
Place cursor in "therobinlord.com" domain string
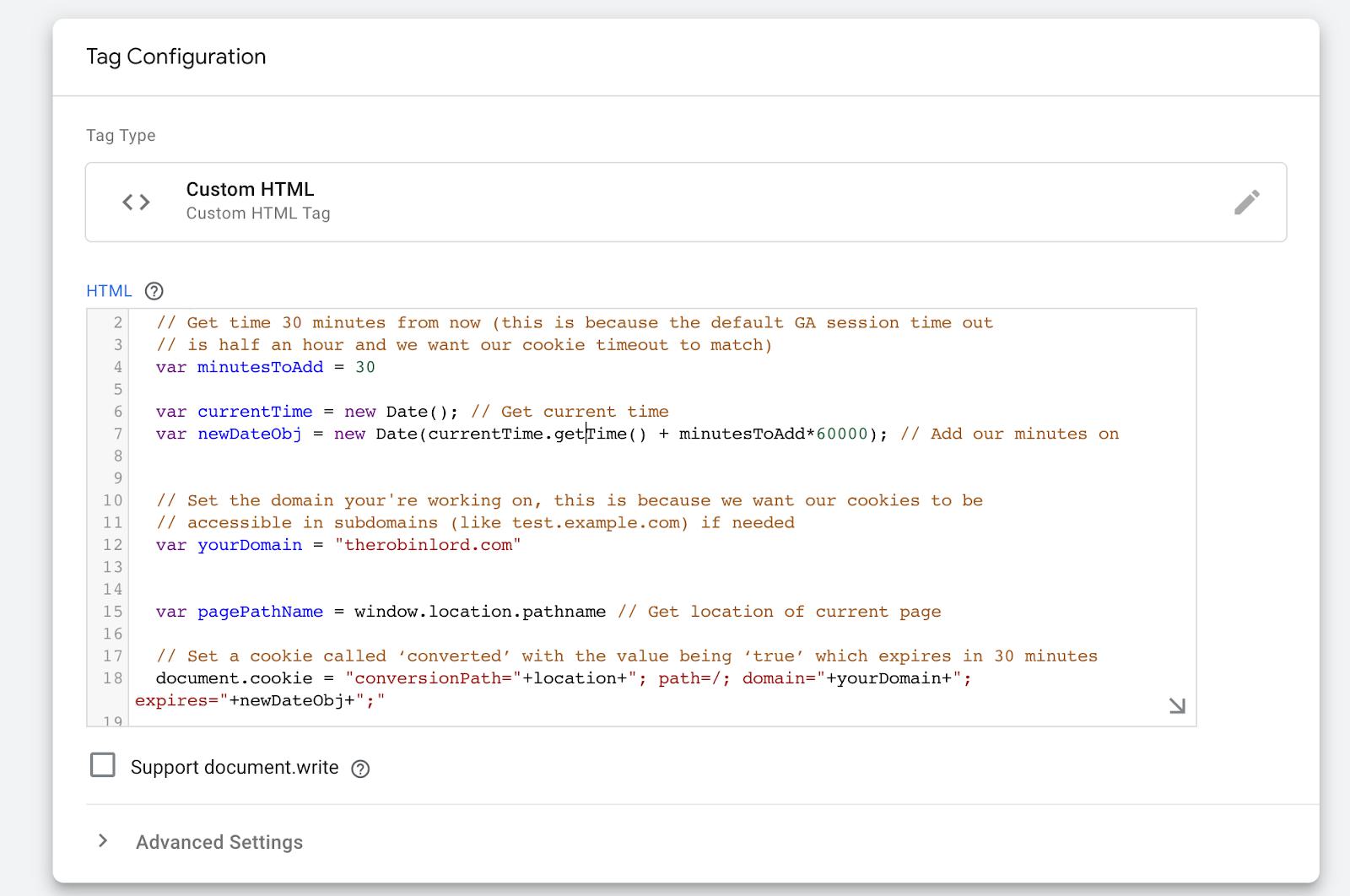point(428,545)
